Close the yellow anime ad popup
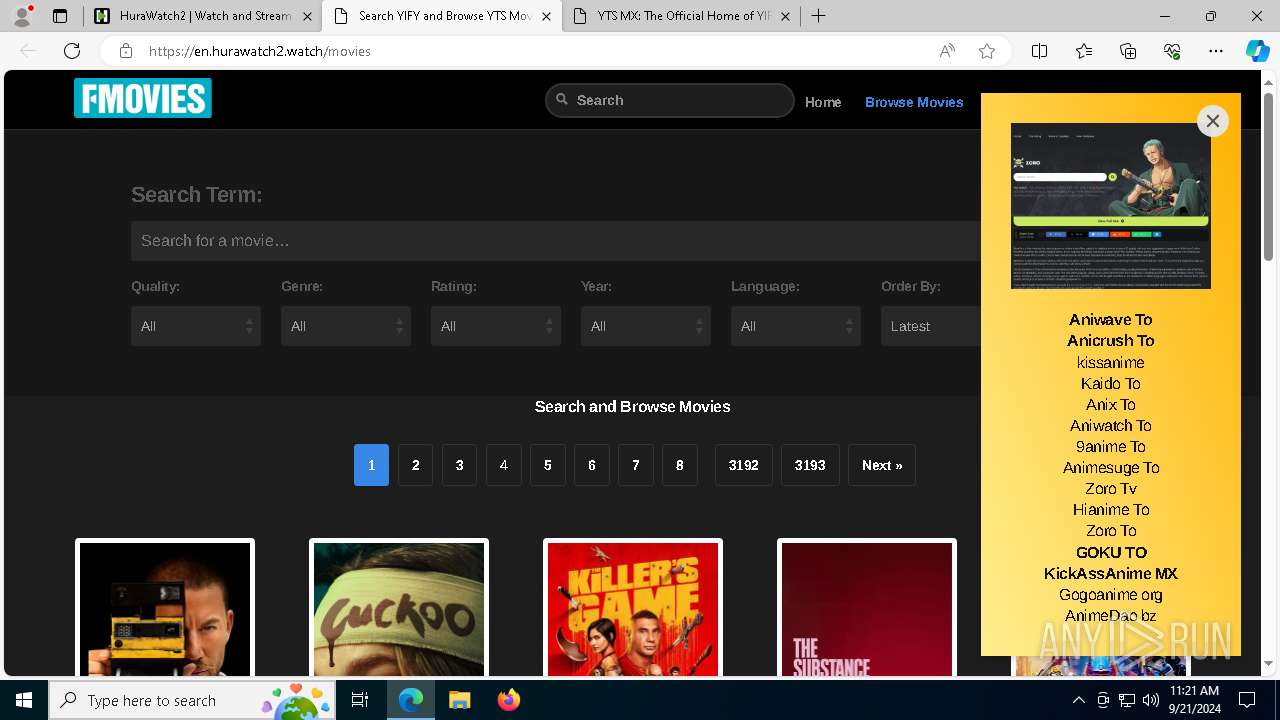 pyautogui.click(x=1212, y=121)
